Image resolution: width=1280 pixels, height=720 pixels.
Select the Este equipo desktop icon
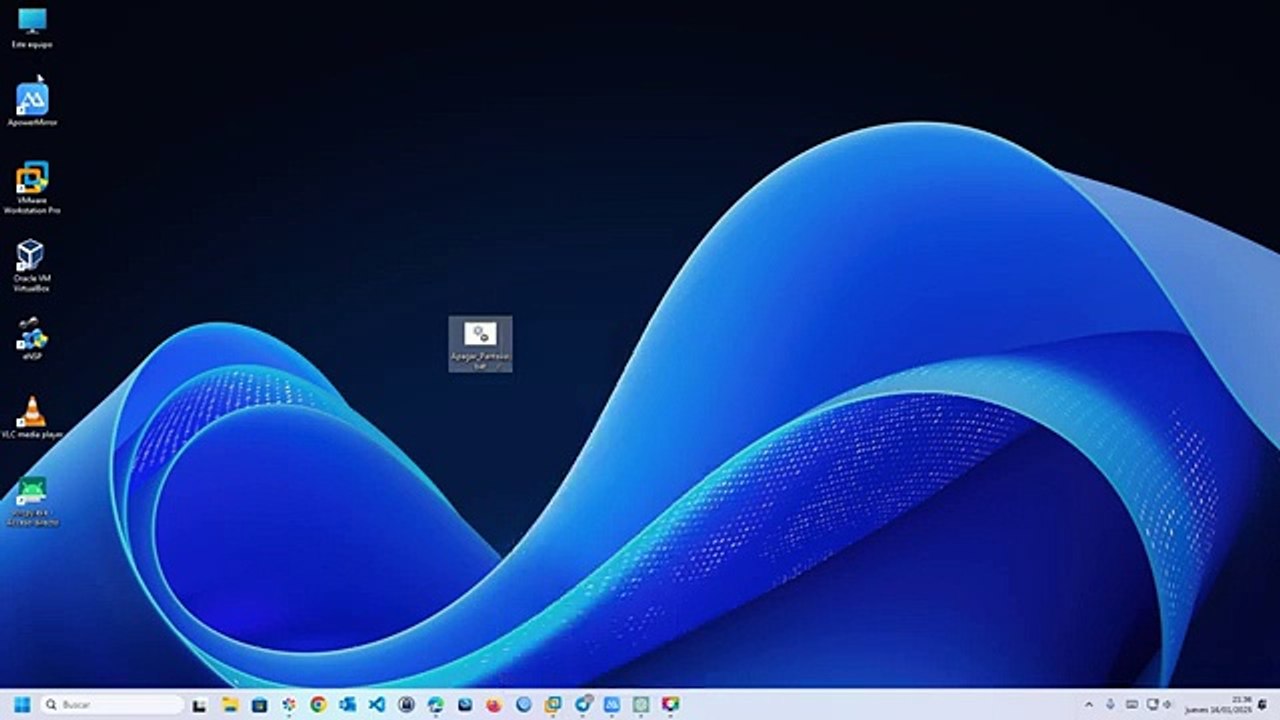(x=32, y=28)
